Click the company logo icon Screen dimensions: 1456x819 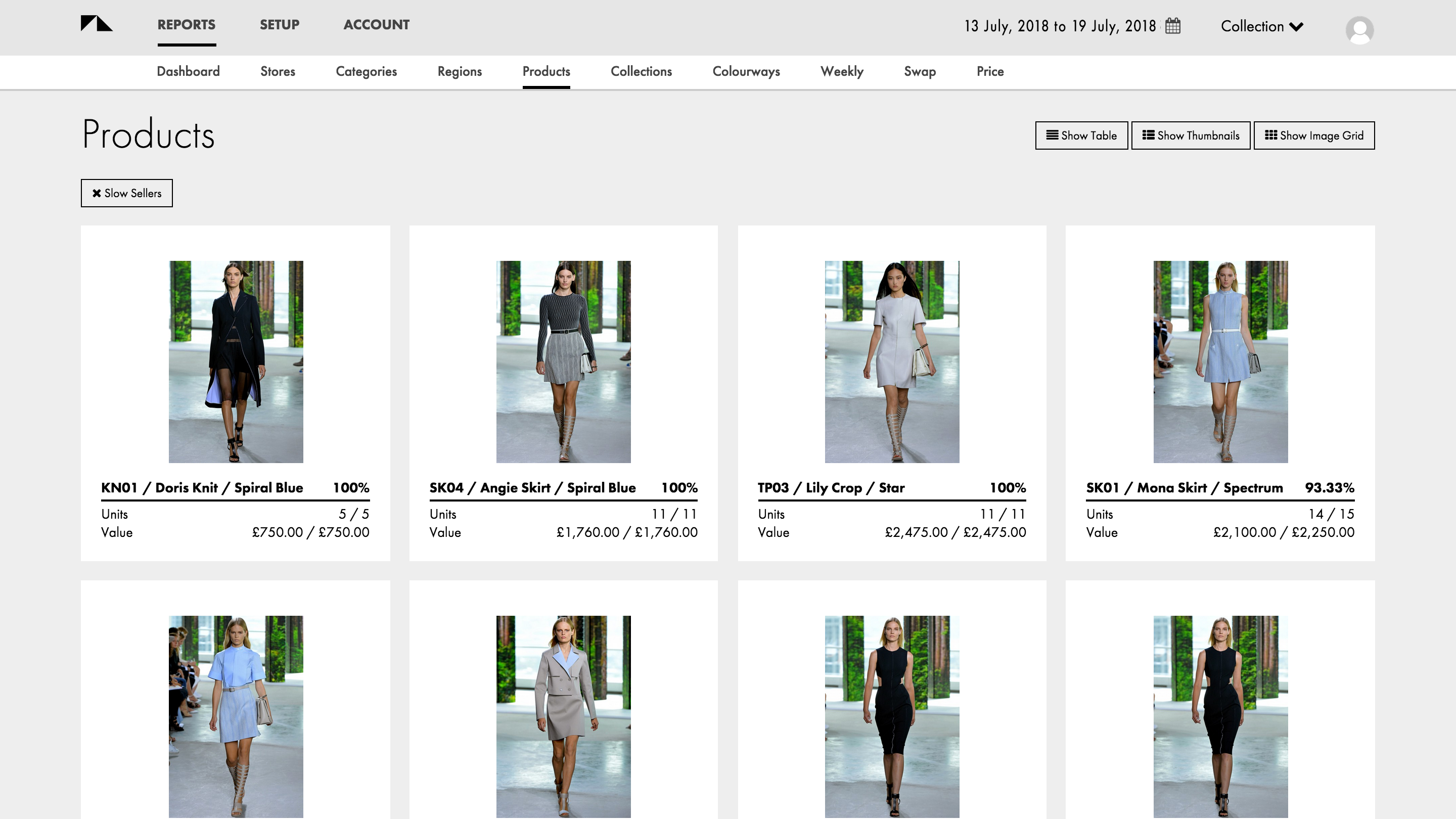point(97,24)
